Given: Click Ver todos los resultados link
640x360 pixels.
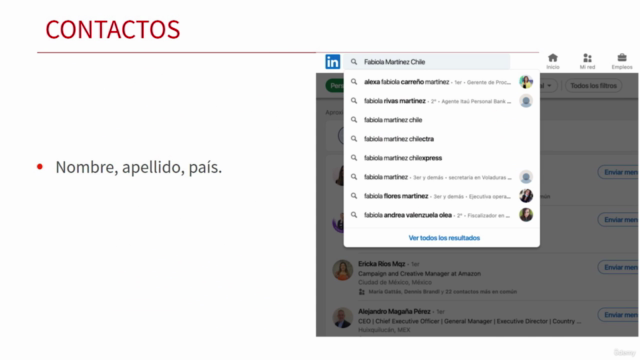Looking at the screenshot, I should (444, 238).
